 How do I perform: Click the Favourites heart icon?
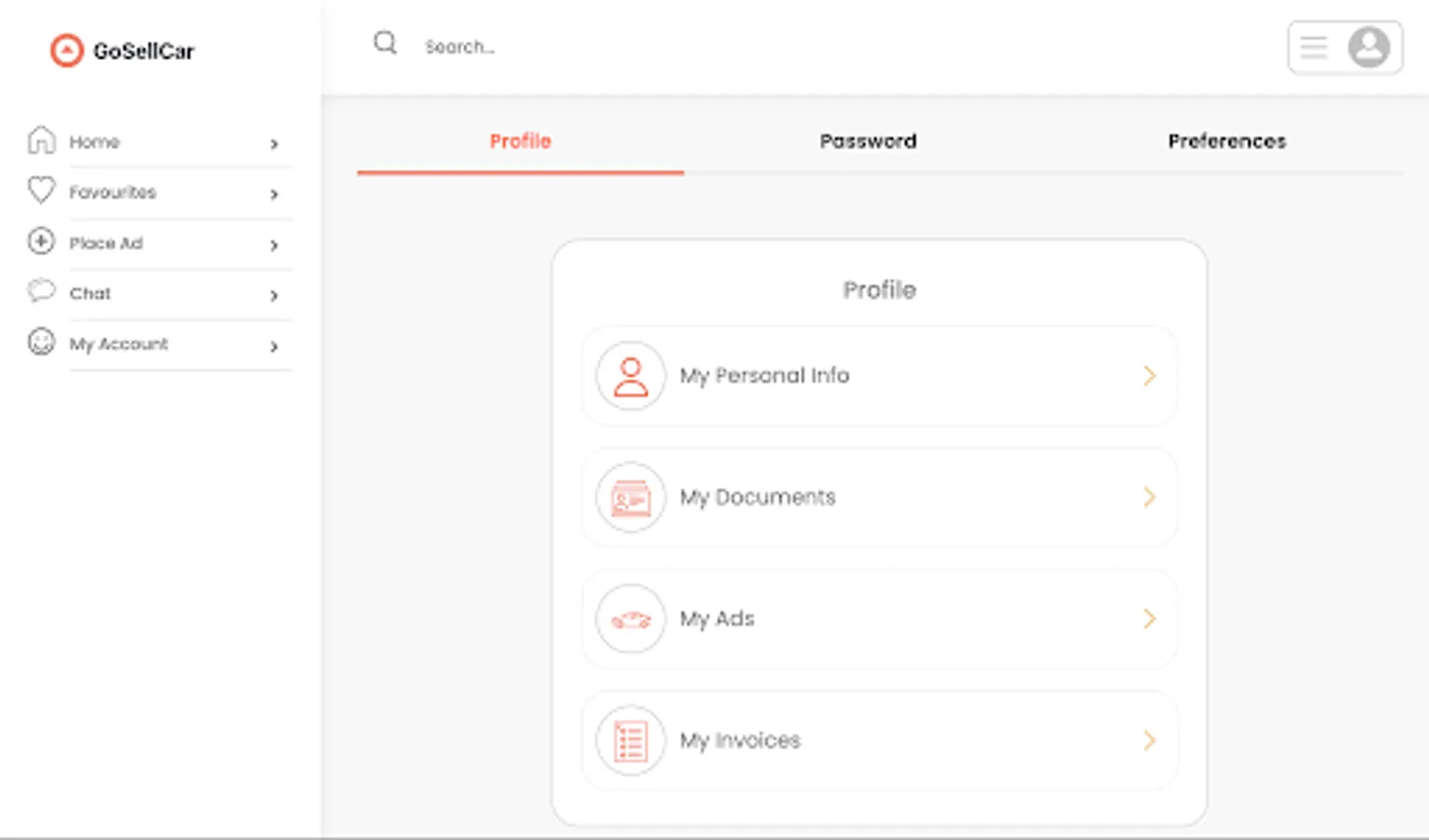point(41,190)
